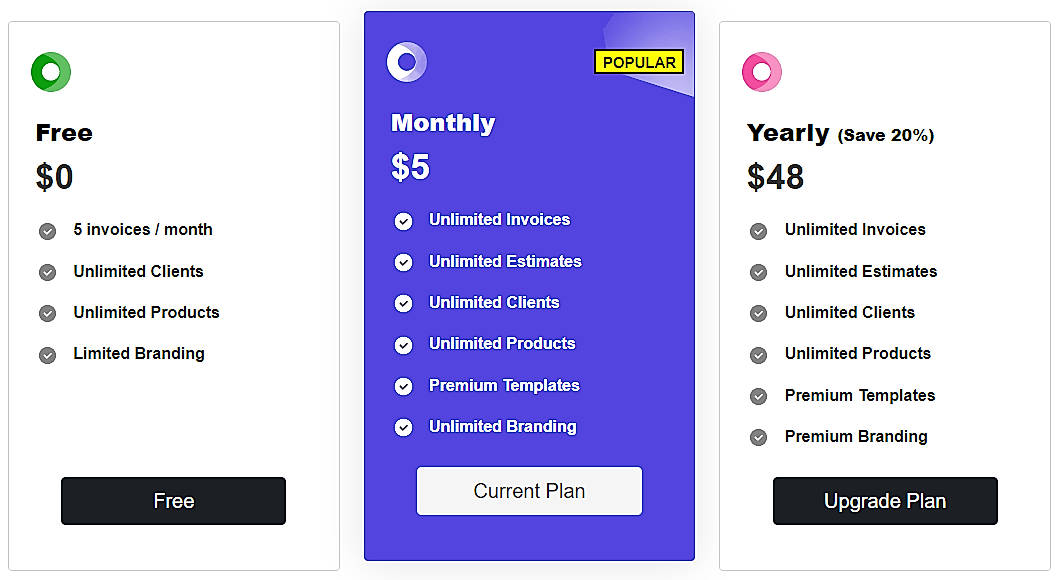Click the checkmark beside Premium Templates on Yearly
The image size is (1058, 580).
(x=758, y=396)
